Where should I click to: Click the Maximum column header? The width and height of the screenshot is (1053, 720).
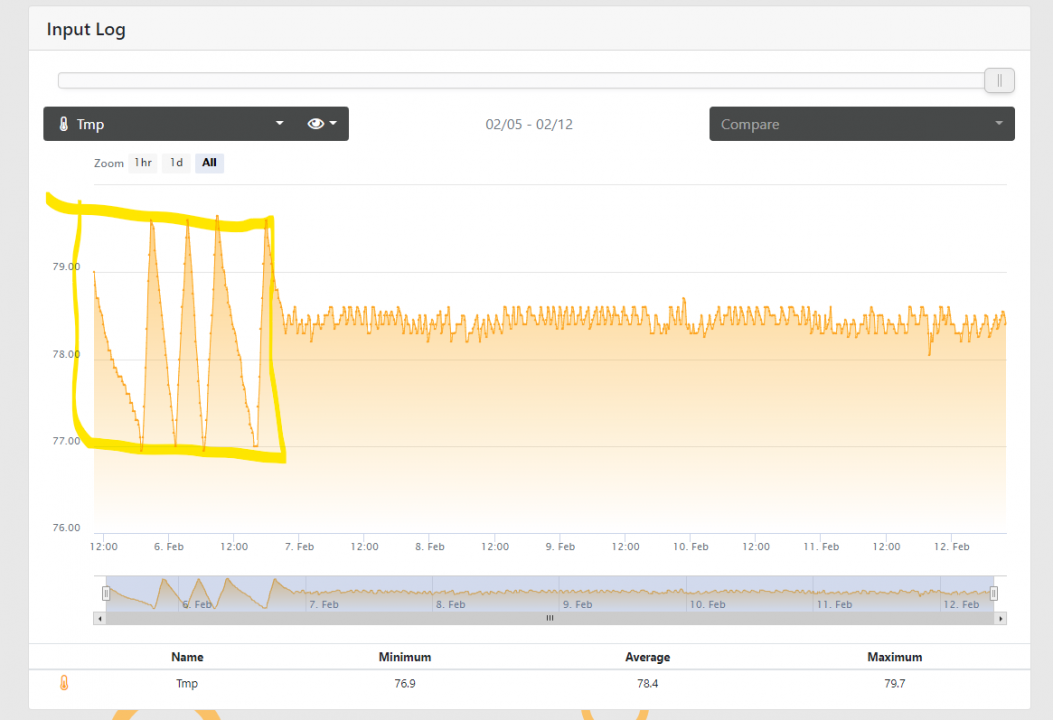(894, 657)
